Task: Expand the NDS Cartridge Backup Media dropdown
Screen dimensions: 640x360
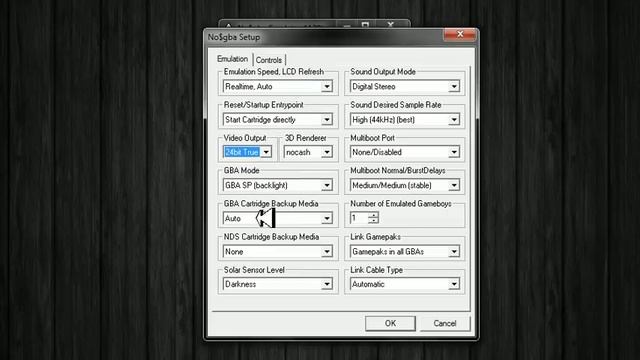Action: 327,251
